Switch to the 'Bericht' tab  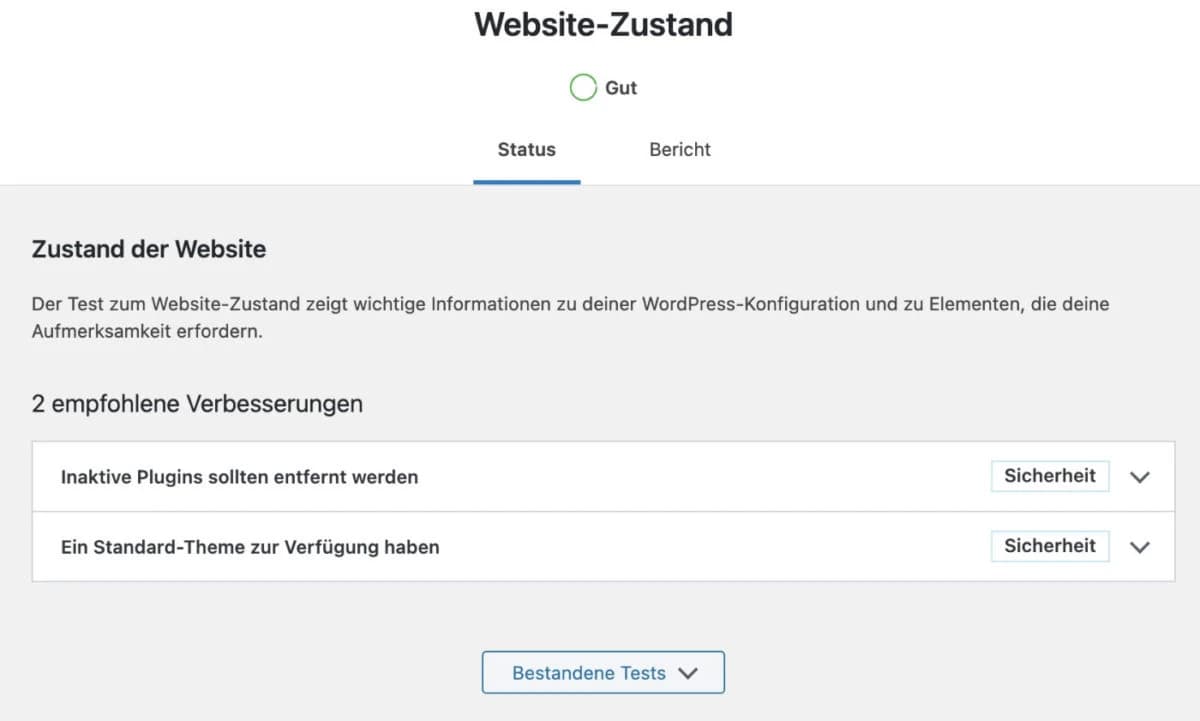click(x=680, y=149)
